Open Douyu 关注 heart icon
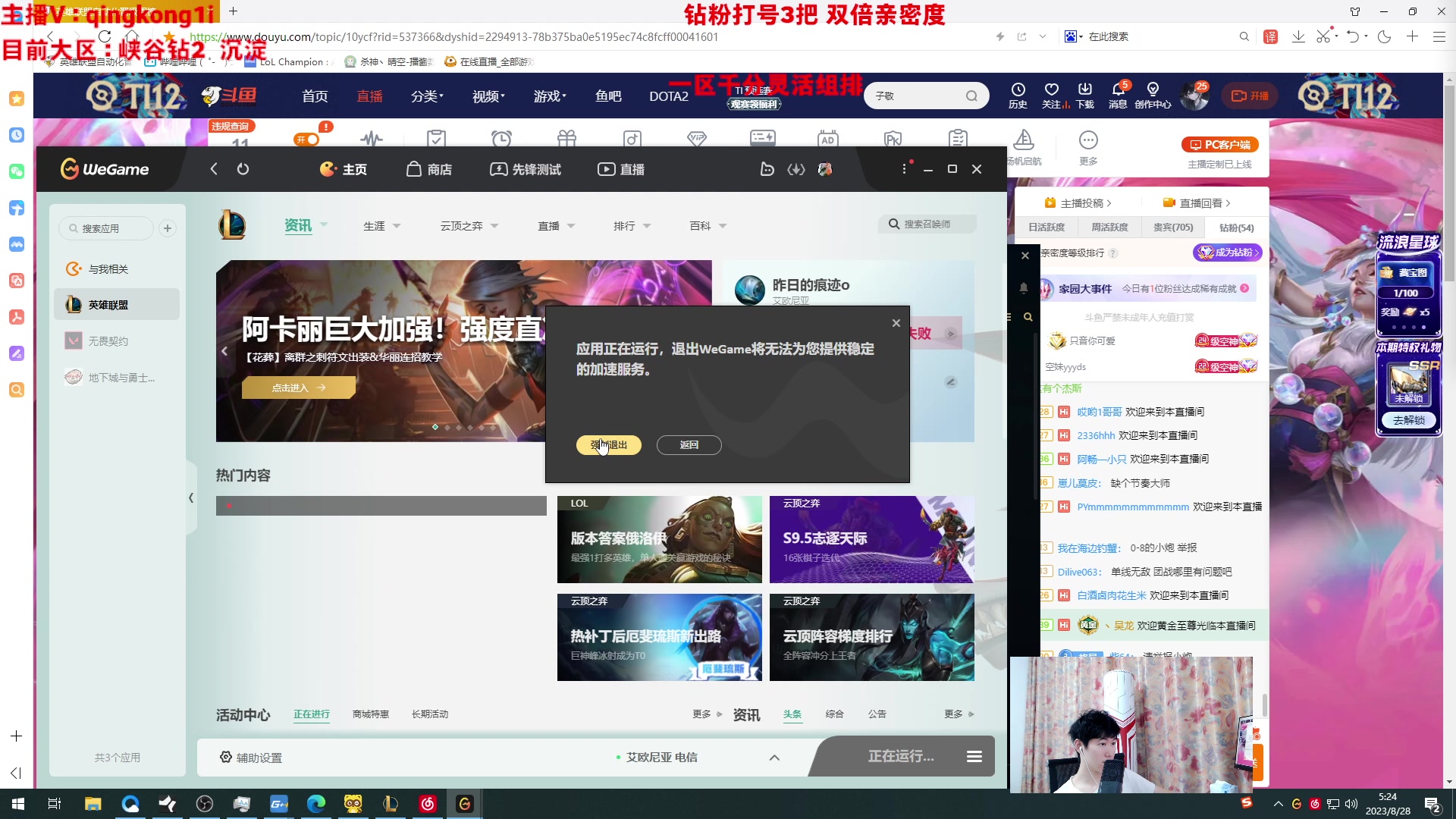Viewport: 1456px width, 819px height. click(x=1051, y=96)
